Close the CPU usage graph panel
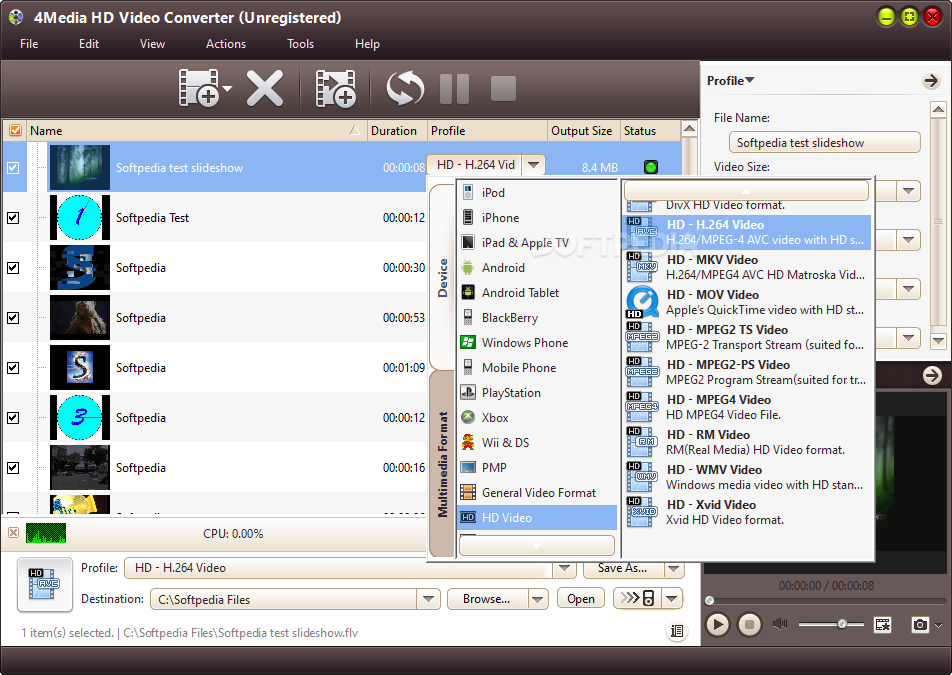Image resolution: width=952 pixels, height=675 pixels. [x=13, y=533]
